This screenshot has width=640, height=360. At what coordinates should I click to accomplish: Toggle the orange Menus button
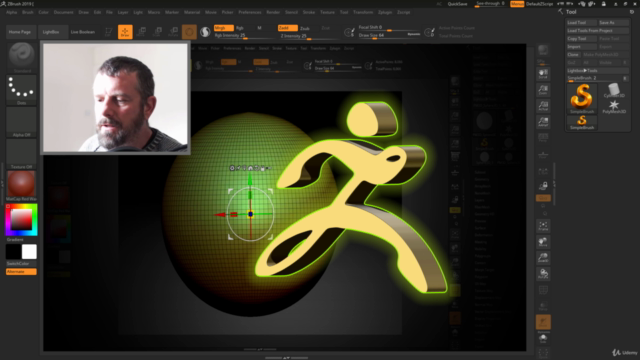pos(517,4)
